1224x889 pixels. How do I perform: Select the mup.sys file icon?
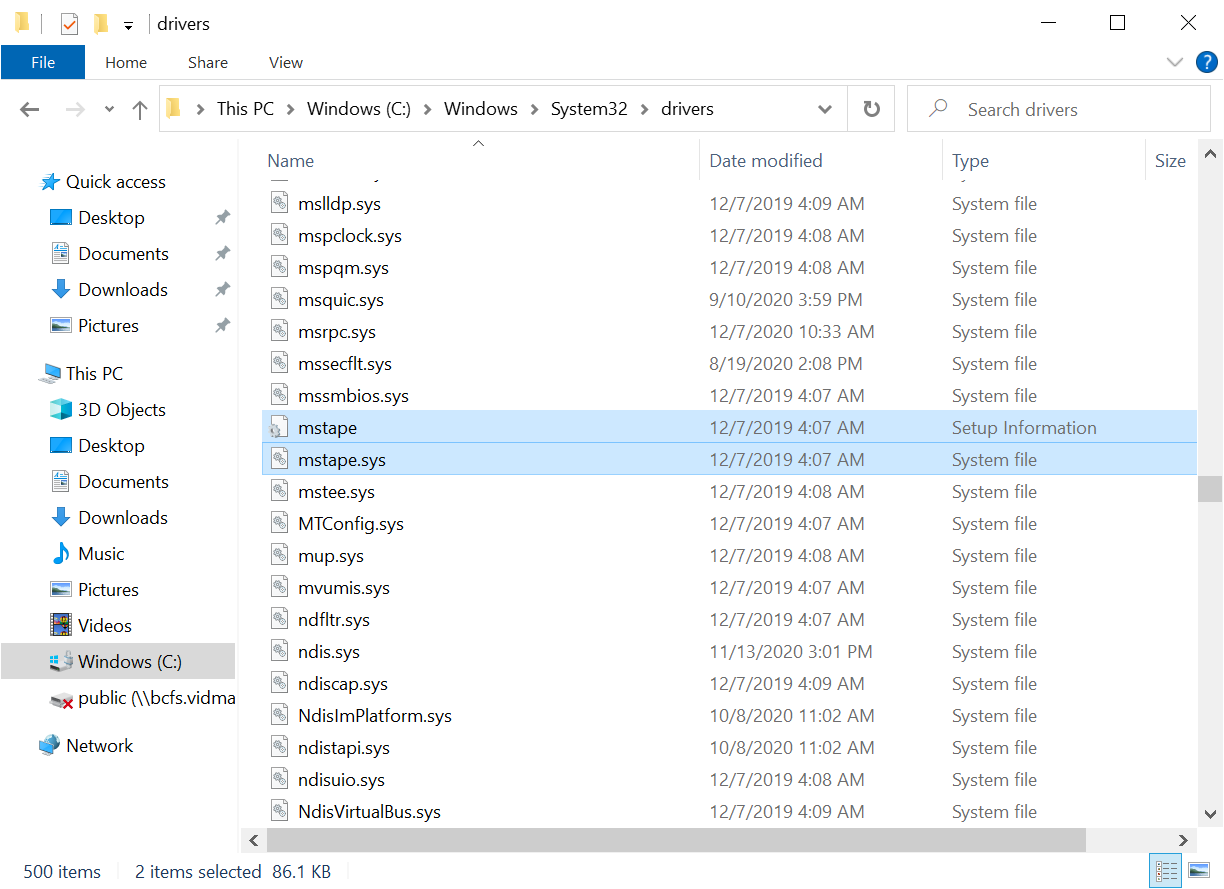279,556
